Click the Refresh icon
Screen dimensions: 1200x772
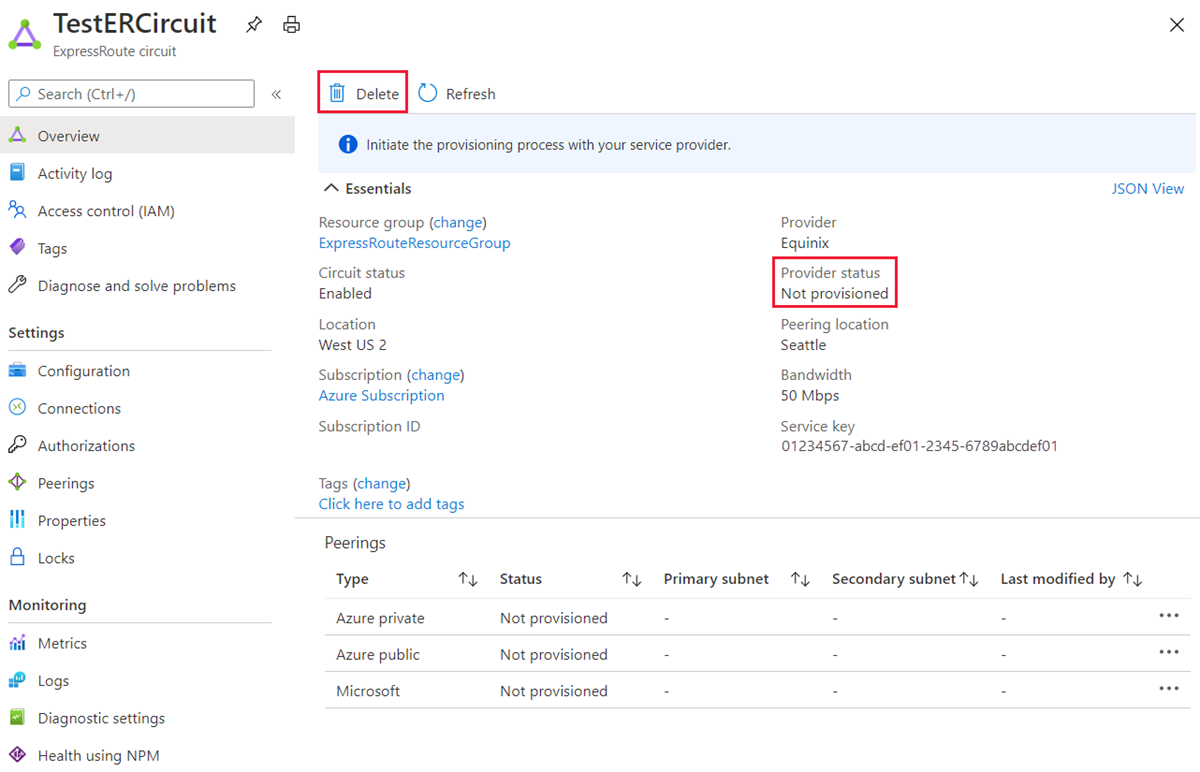(x=427, y=92)
